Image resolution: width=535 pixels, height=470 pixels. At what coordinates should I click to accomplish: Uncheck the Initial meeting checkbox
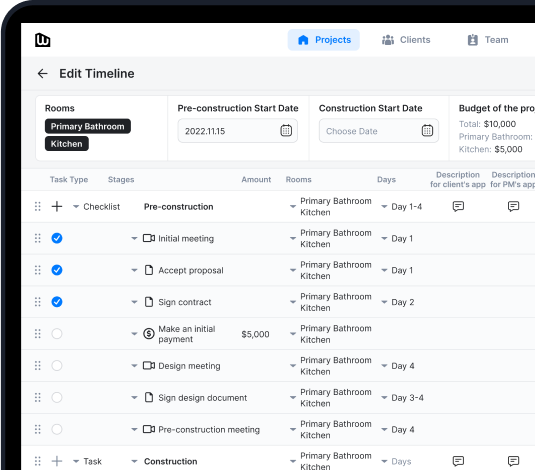pos(57,238)
